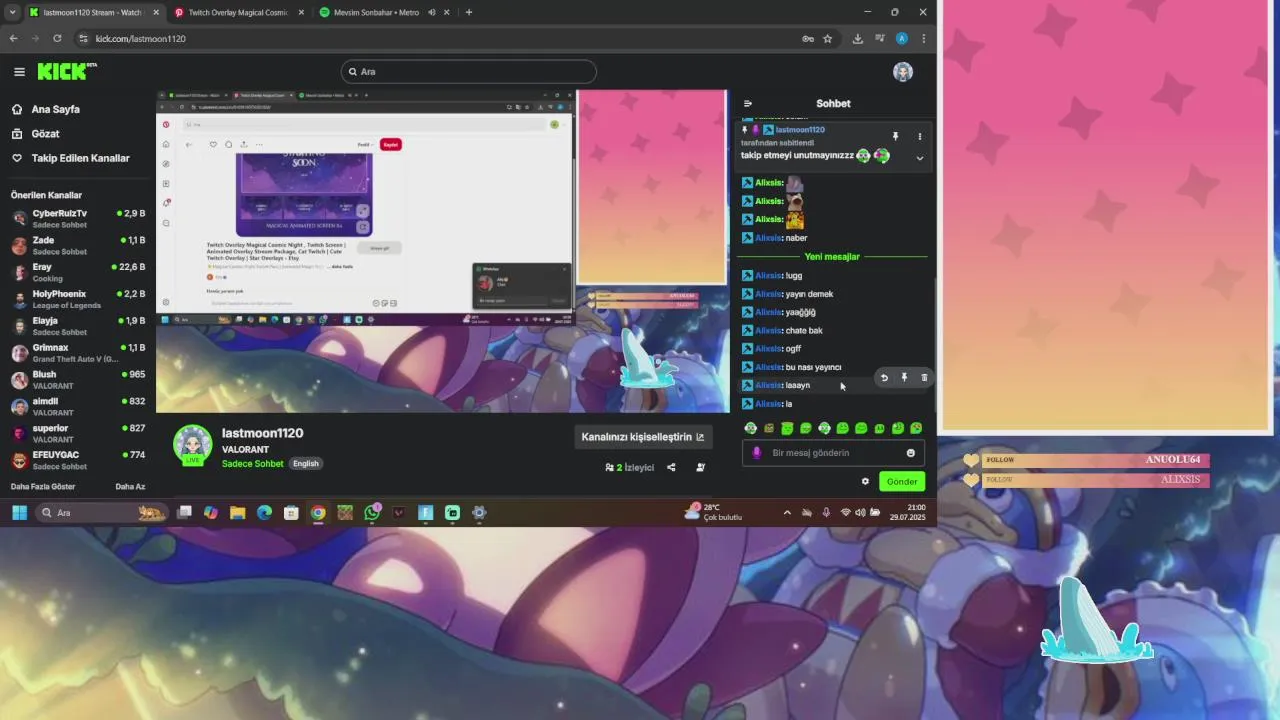Focus the Kick 'Ara' search bar

[468, 72]
